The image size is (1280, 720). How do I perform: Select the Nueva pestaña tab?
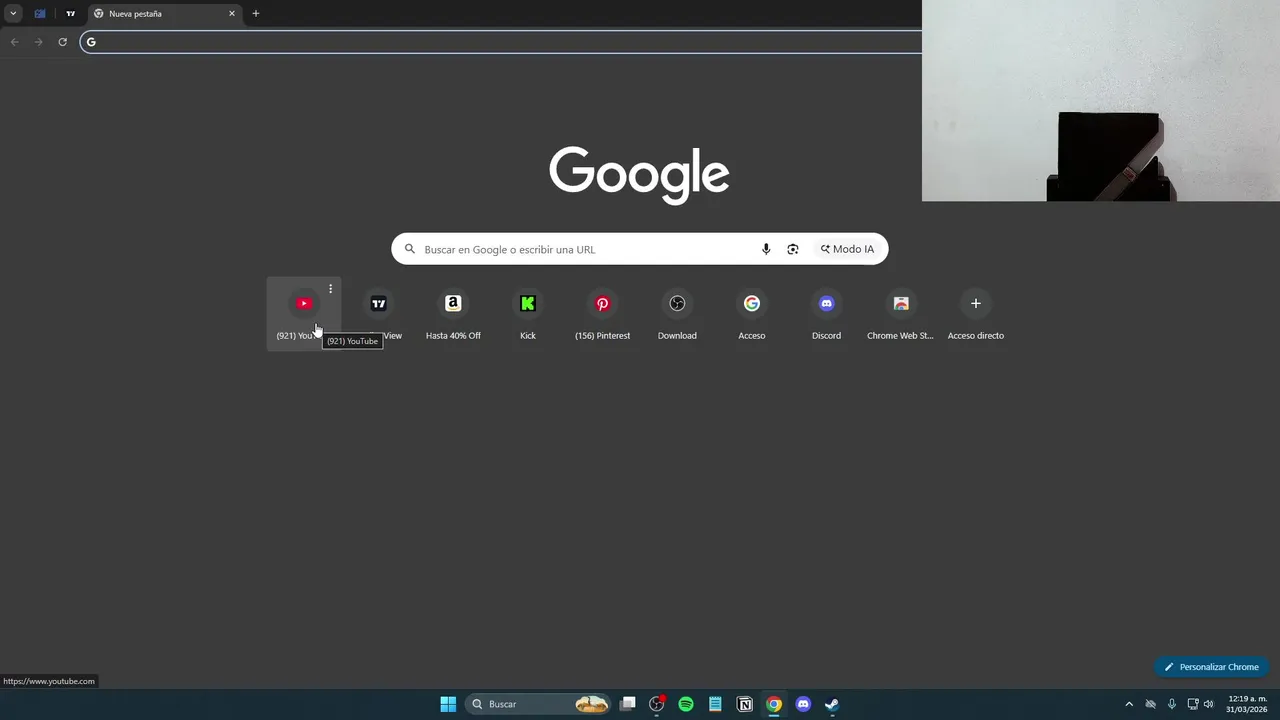[164, 14]
